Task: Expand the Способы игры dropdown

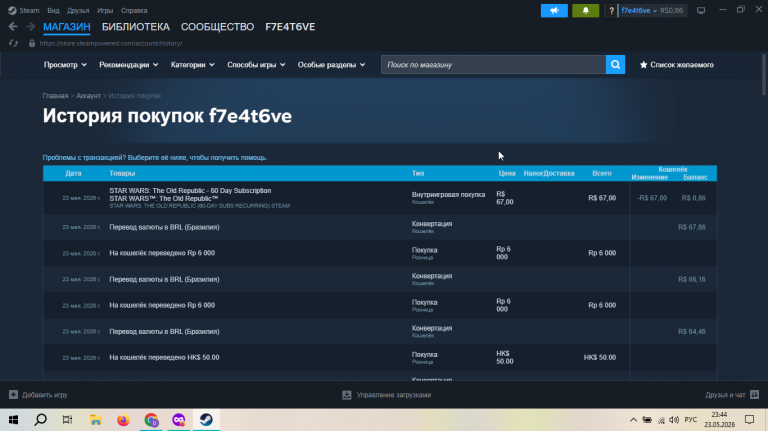Action: [256, 65]
